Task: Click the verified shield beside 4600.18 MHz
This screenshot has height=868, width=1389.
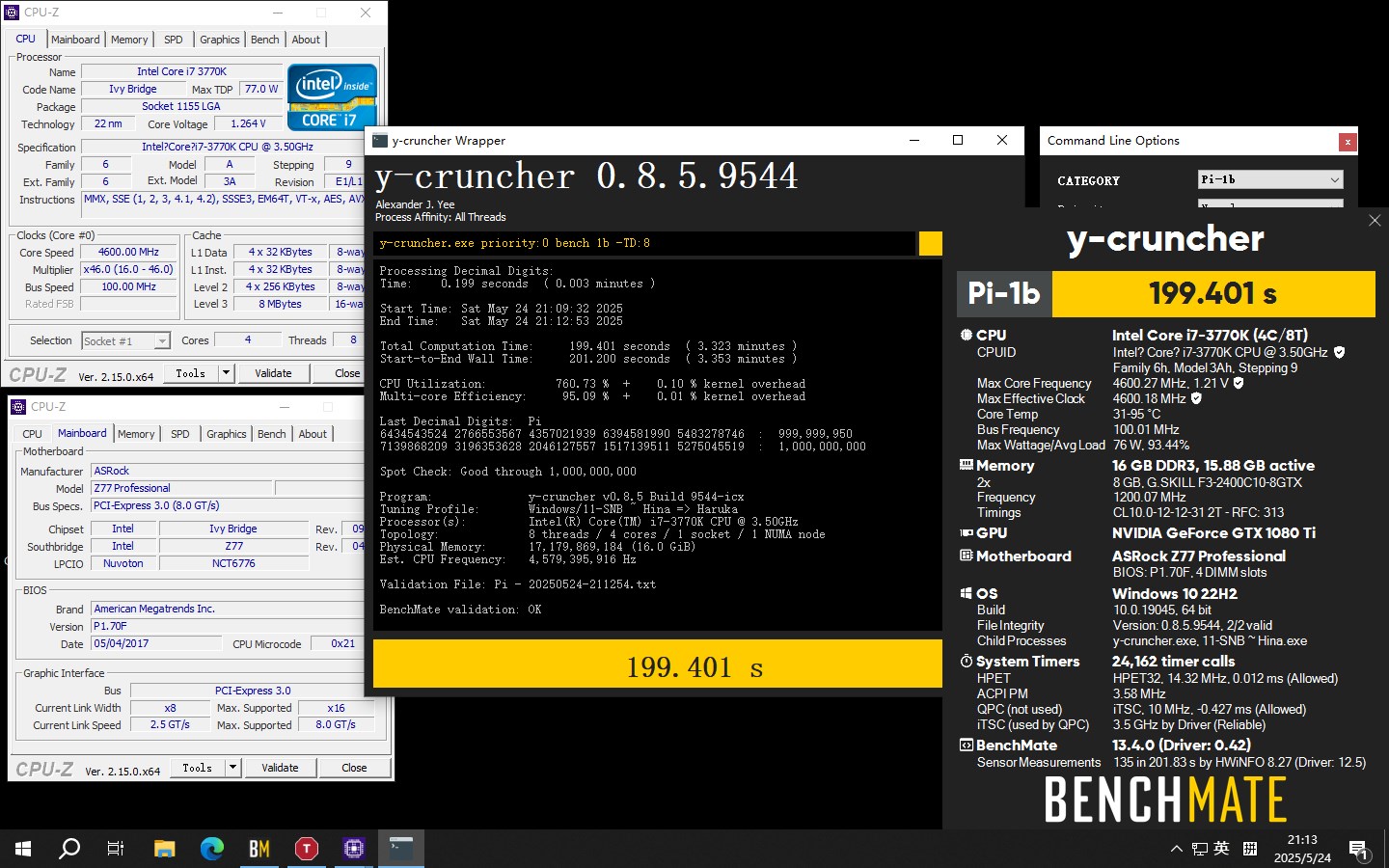Action: [x=1196, y=398]
